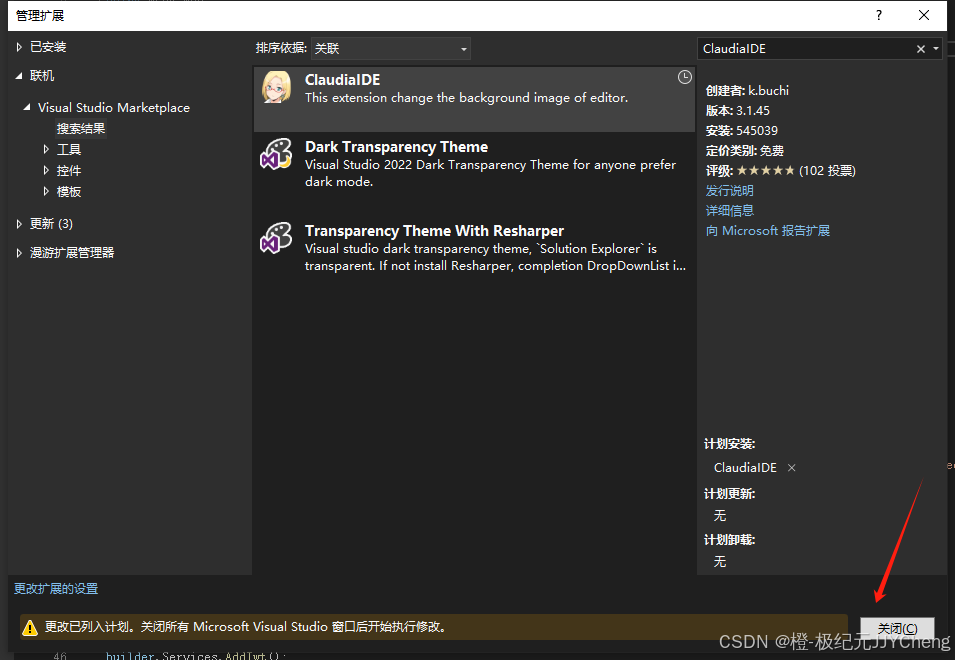Viewport: 955px width, 660px height.
Task: Click the Dark Transparency Theme palette icon
Action: [276, 153]
